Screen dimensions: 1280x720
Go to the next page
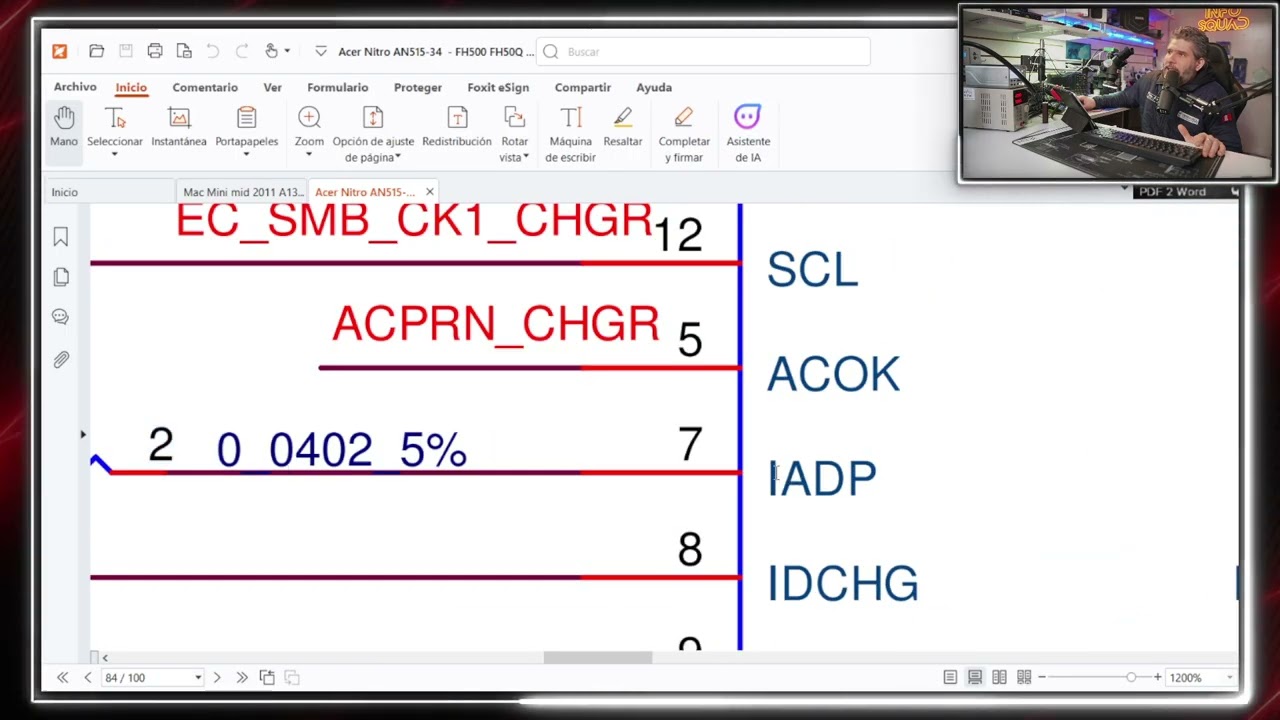click(x=217, y=678)
